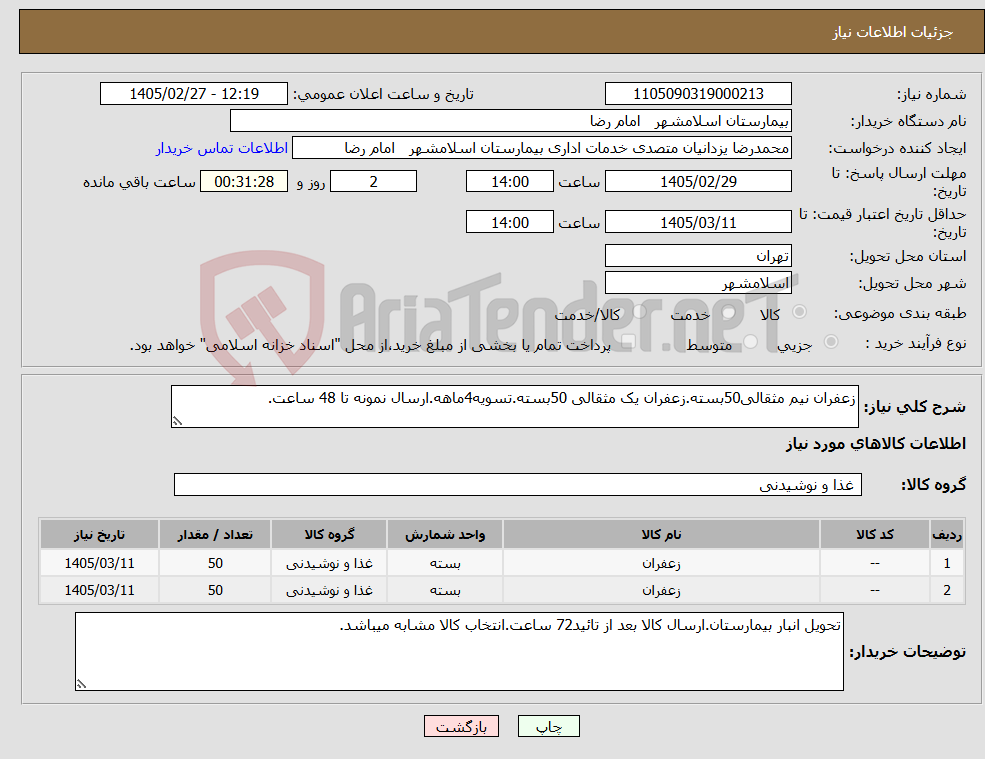
Task: Click the date 1405/03/11 in row 2
Action: coord(99,591)
